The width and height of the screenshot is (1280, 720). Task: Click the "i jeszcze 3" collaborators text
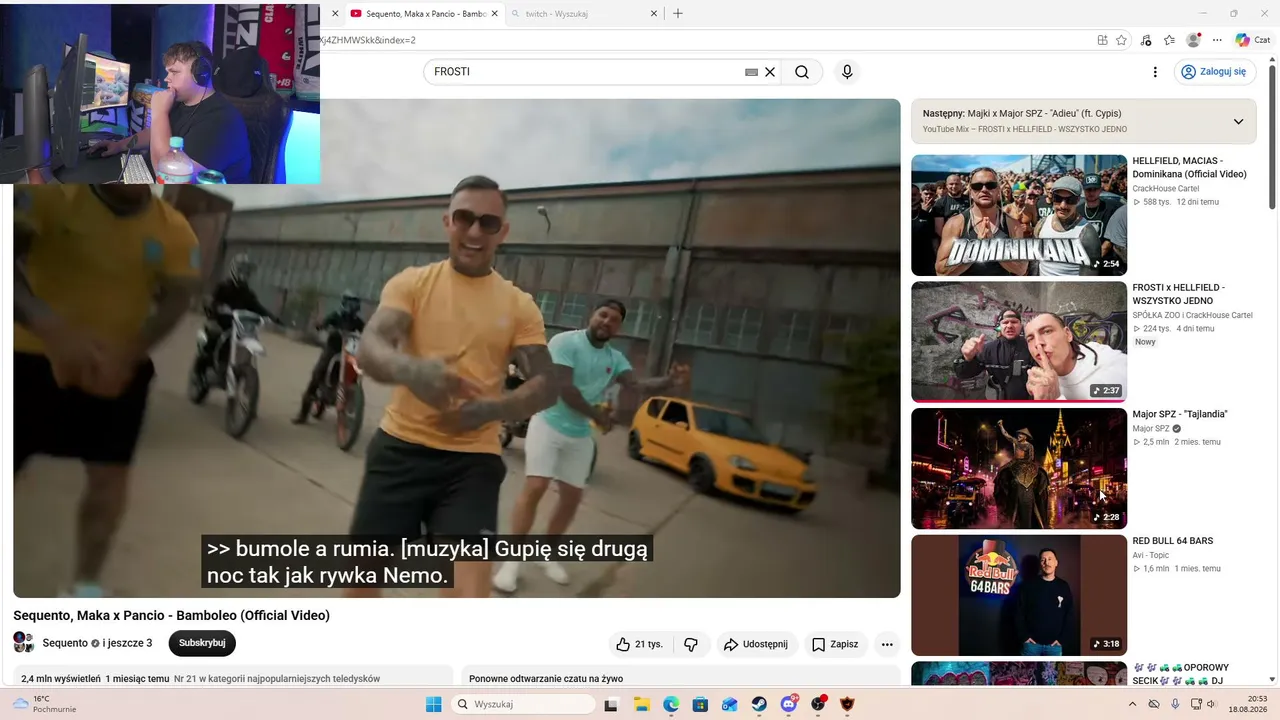pos(127,643)
